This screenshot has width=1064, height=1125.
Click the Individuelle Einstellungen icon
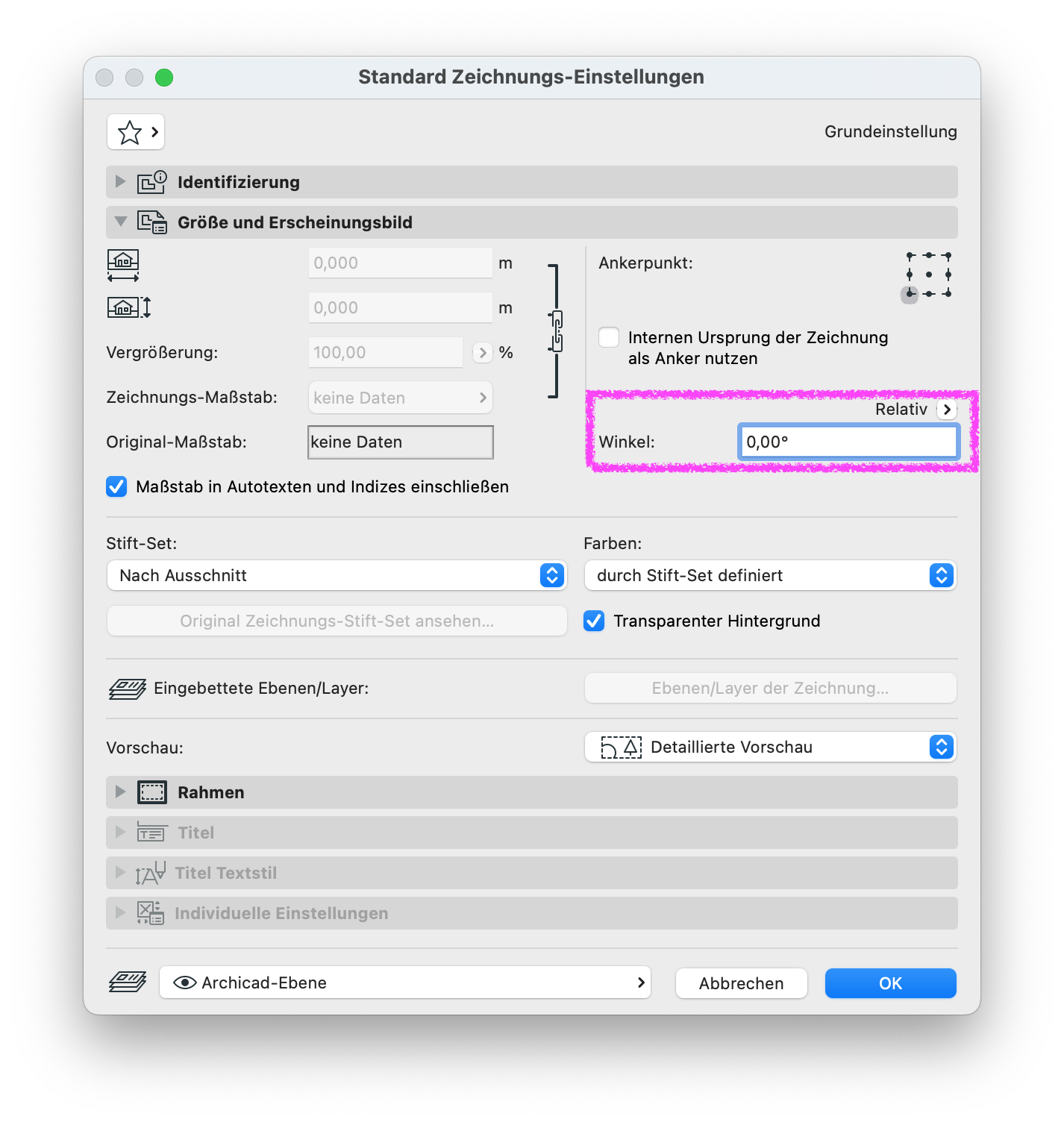[x=151, y=913]
